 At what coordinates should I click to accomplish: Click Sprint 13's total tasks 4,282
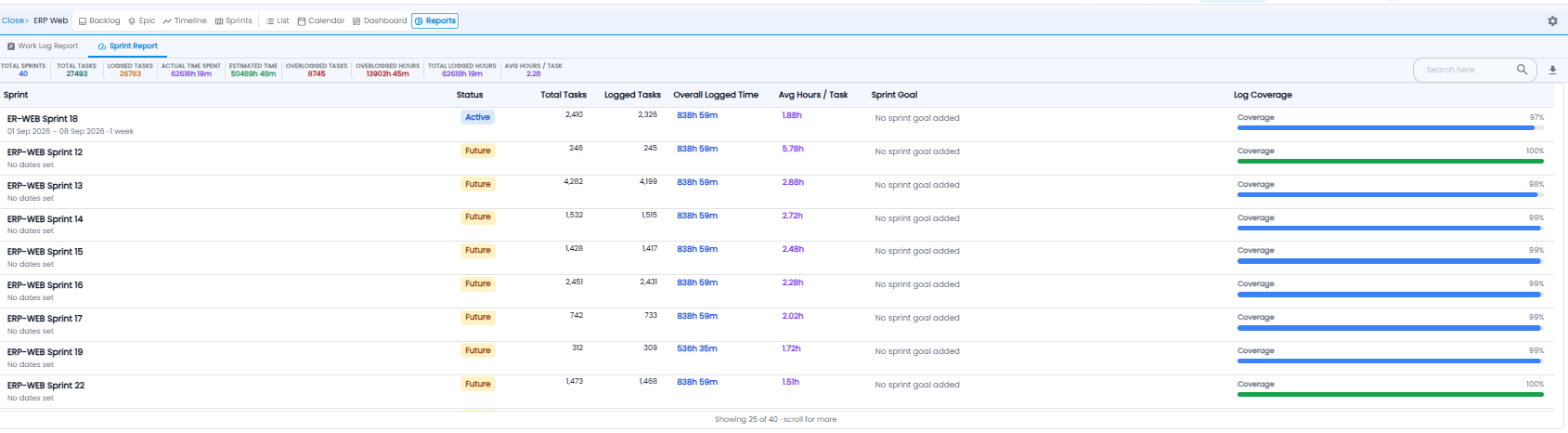[574, 181]
